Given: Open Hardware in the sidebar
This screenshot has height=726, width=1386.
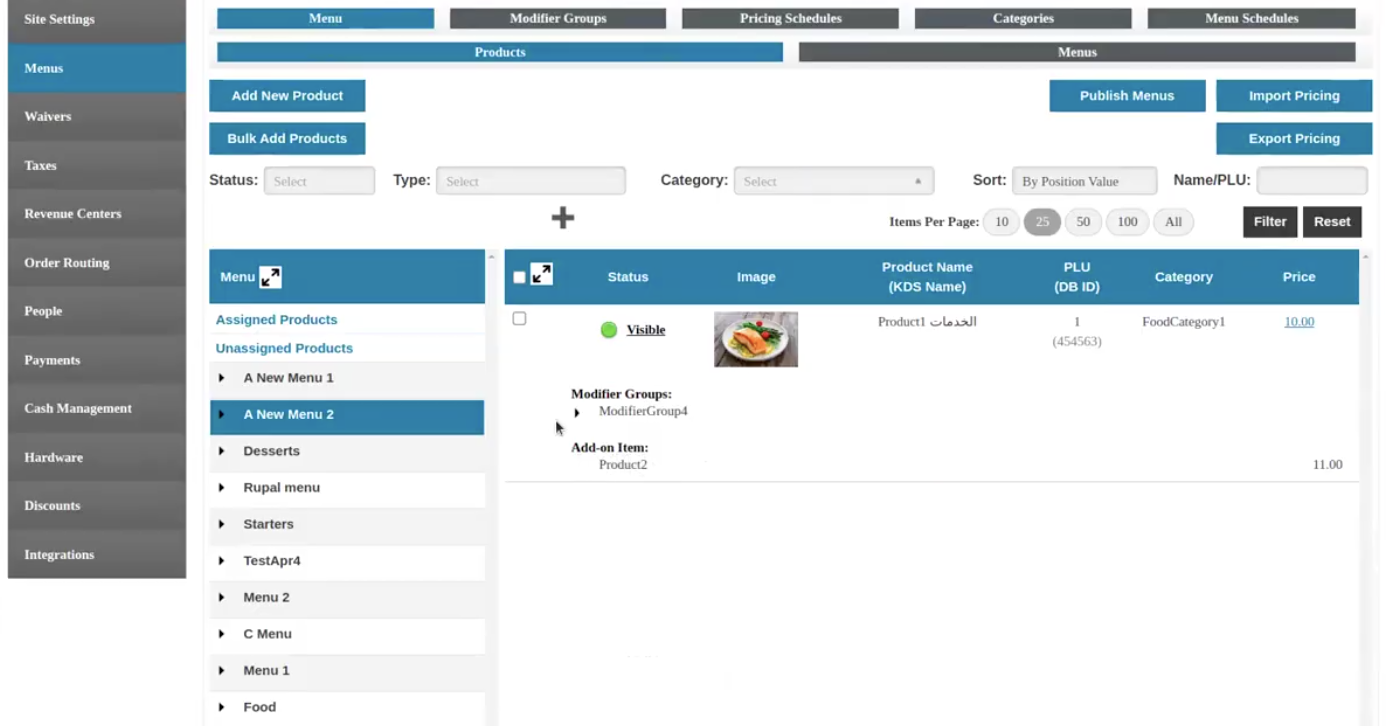Looking at the screenshot, I should (x=97, y=457).
